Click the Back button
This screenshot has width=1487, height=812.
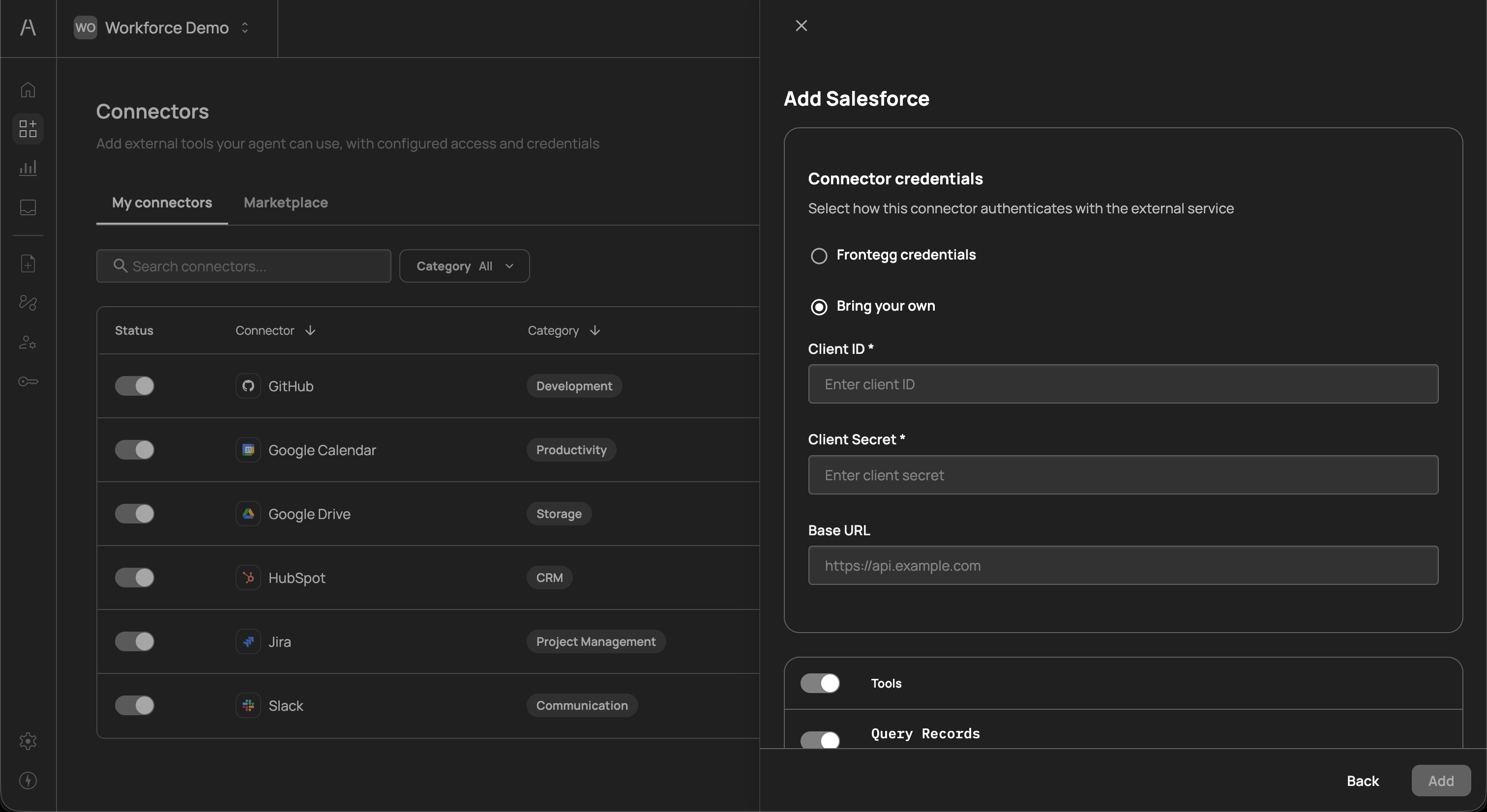click(x=1362, y=781)
